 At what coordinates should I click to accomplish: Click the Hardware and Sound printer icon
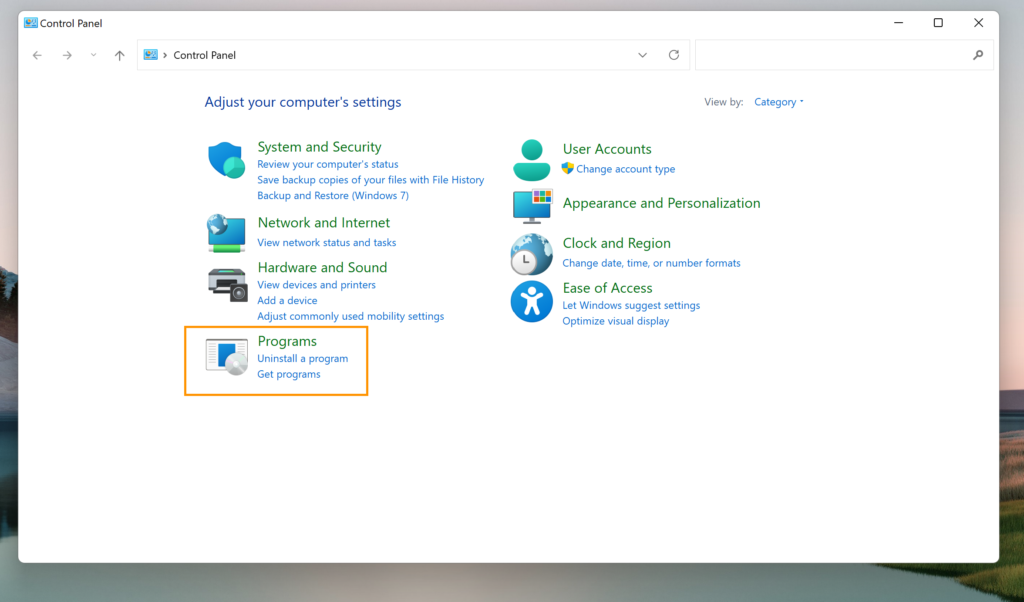226,284
